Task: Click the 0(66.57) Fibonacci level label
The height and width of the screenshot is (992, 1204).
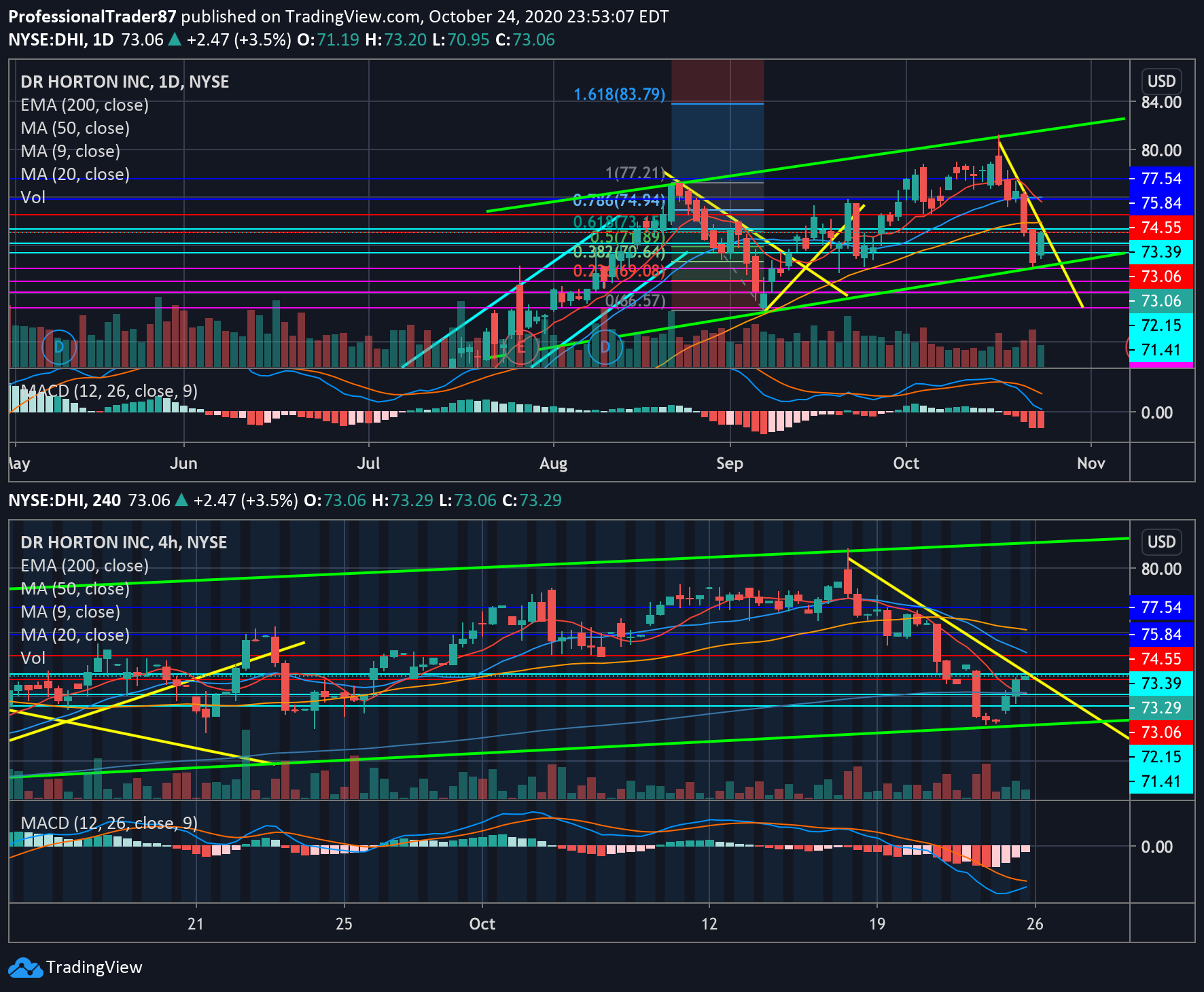Action: coord(635,300)
